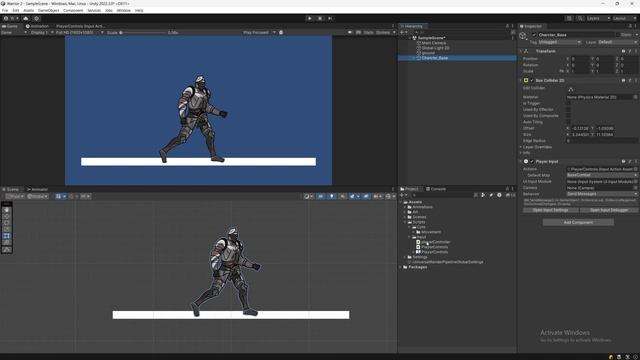
Task: Click the Edge Radius input field
Action: [x=602, y=141]
